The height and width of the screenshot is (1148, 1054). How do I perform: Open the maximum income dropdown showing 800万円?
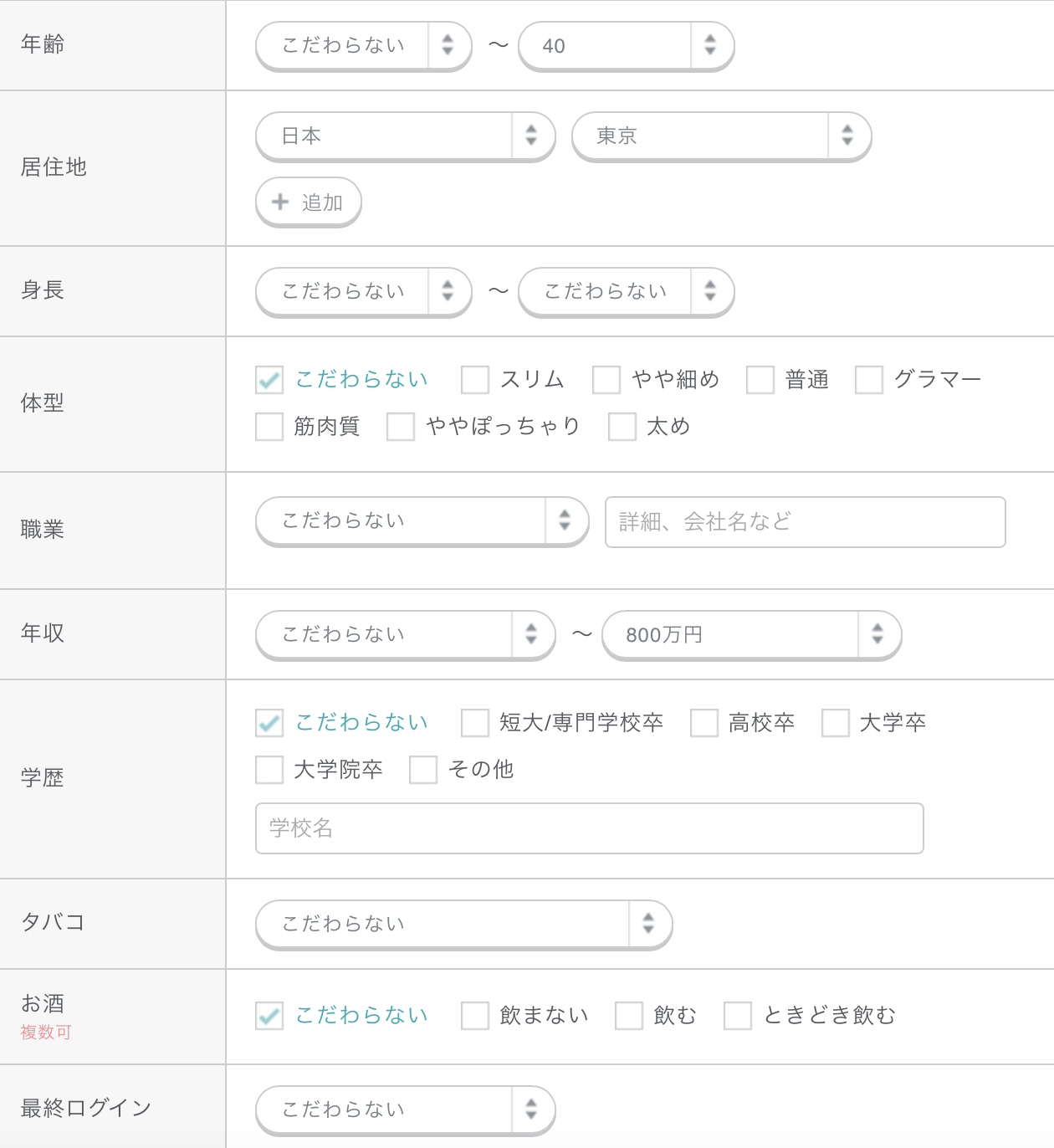[x=751, y=634]
